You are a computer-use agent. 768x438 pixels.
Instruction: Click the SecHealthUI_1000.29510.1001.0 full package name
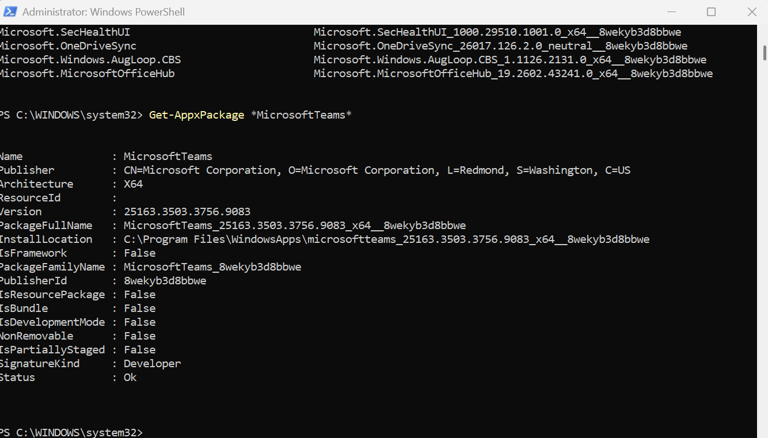click(x=497, y=32)
